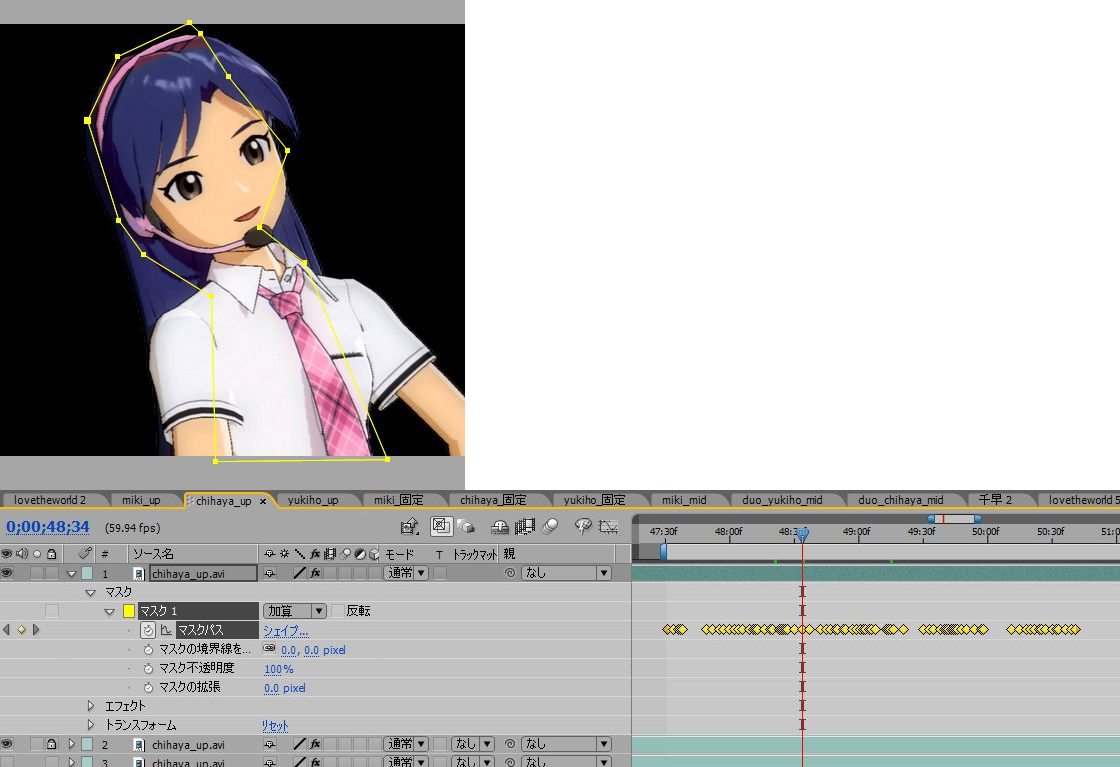The image size is (1120, 767).
Task: Toggle the 反転 invert mask checkbox
Action: pos(338,611)
